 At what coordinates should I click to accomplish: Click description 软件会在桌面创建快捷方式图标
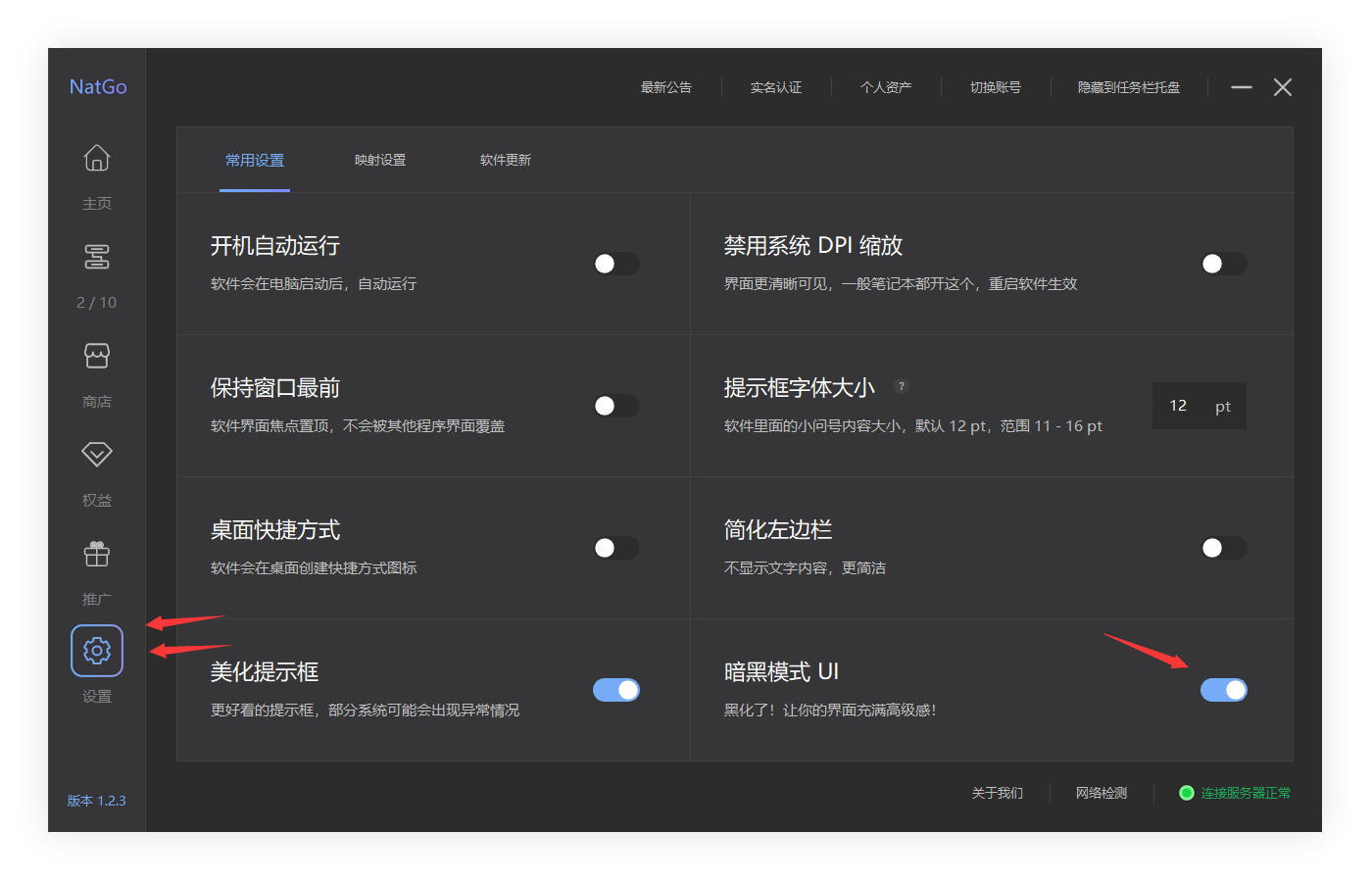tap(314, 568)
